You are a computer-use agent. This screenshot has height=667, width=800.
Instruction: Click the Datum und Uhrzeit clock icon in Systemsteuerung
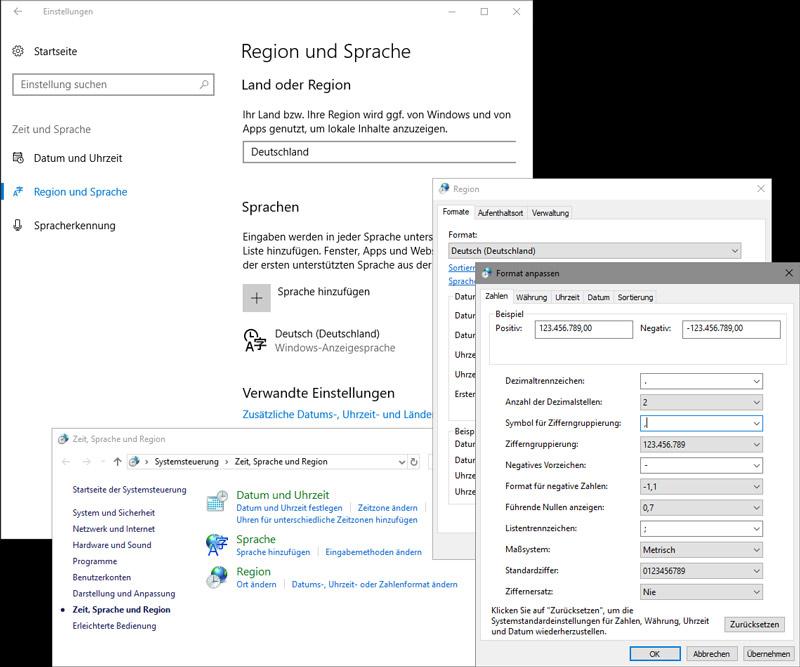point(217,502)
